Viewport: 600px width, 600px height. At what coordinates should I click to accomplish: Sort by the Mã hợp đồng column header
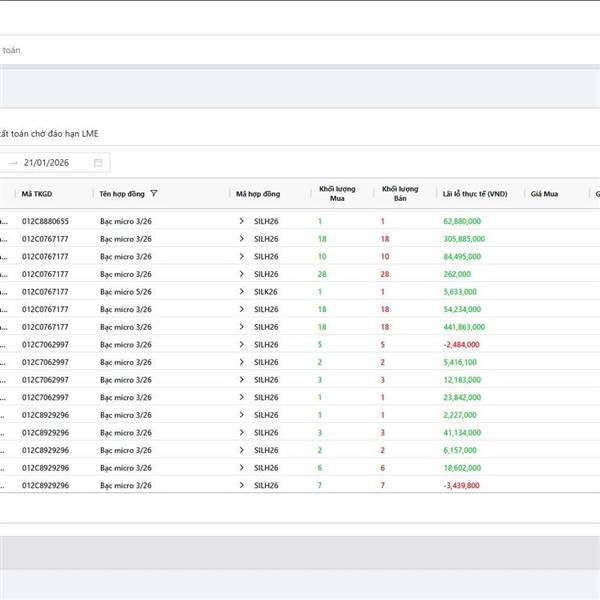click(258, 194)
